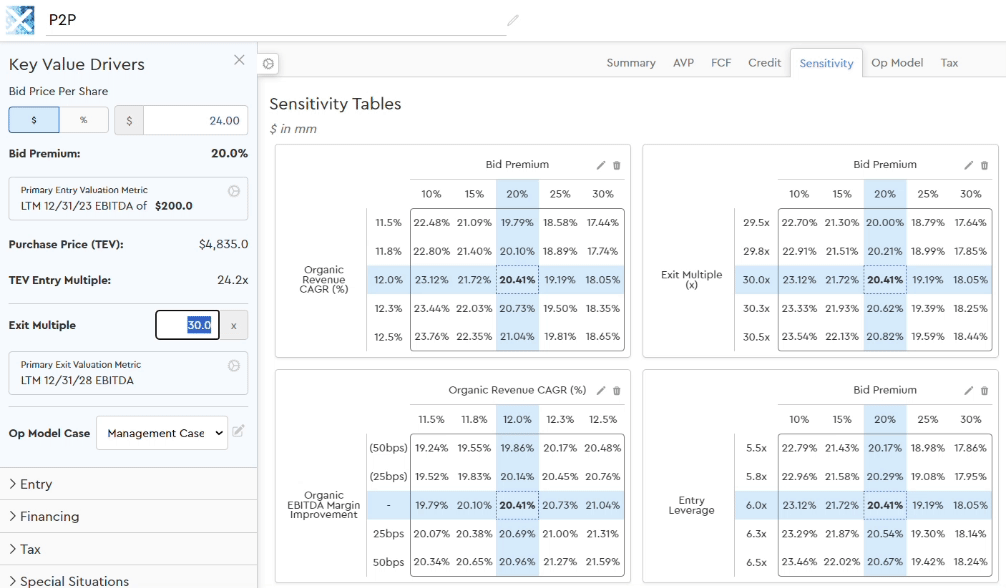The image size is (1006, 588).
Task: Switch bid price mode to percent
Action: click(83, 120)
